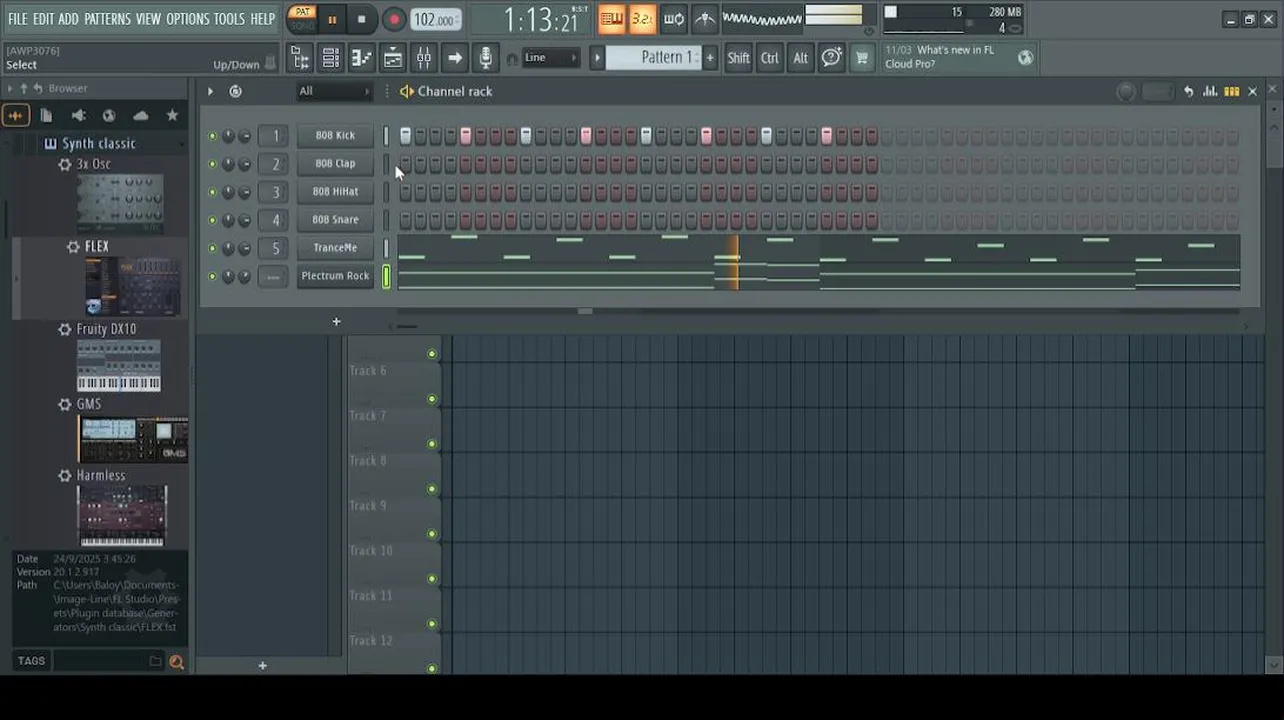Image resolution: width=1284 pixels, height=720 pixels.
Task: Click the Channel rack graph editor icon
Action: point(1210,91)
